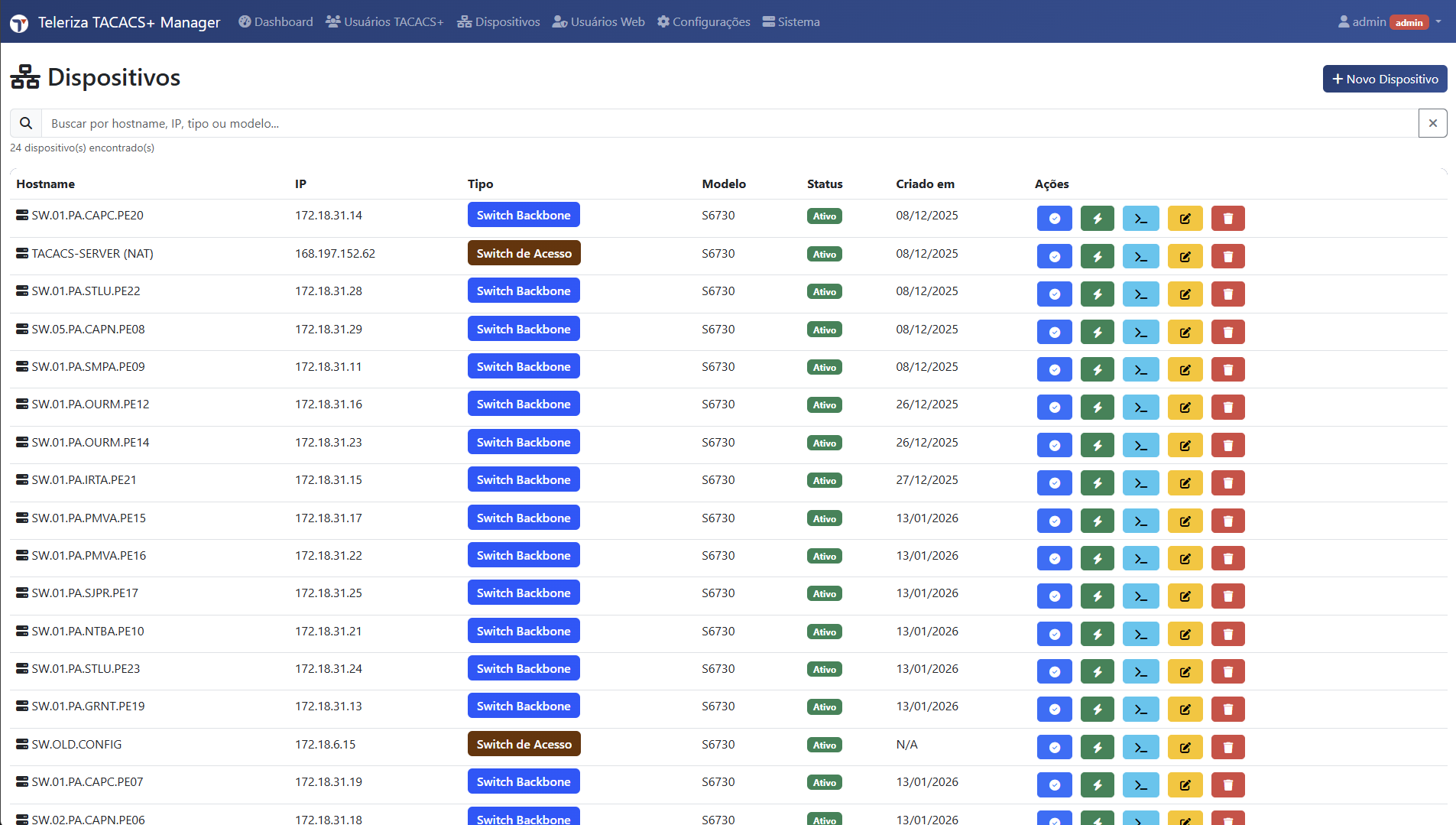Click lightning bolt icon for SW.01.PA.GRNT.PE19

pyautogui.click(x=1097, y=710)
